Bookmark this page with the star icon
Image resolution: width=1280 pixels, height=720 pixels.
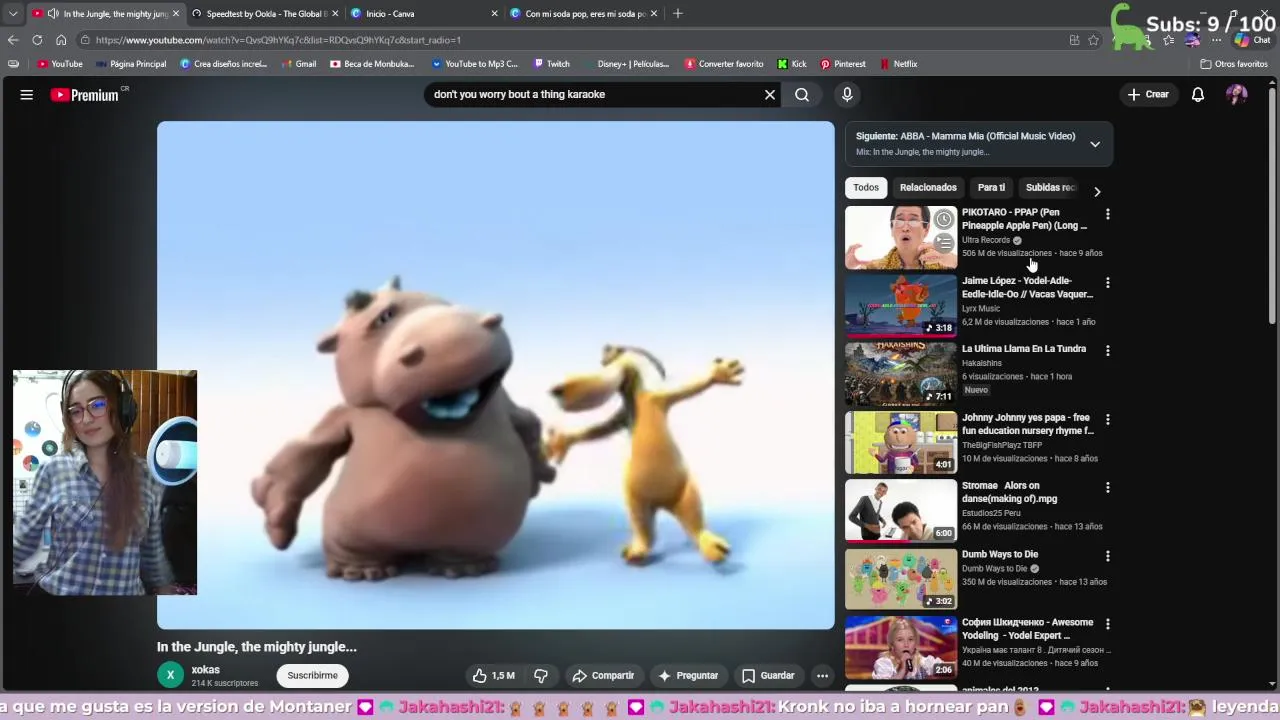tap(1093, 40)
